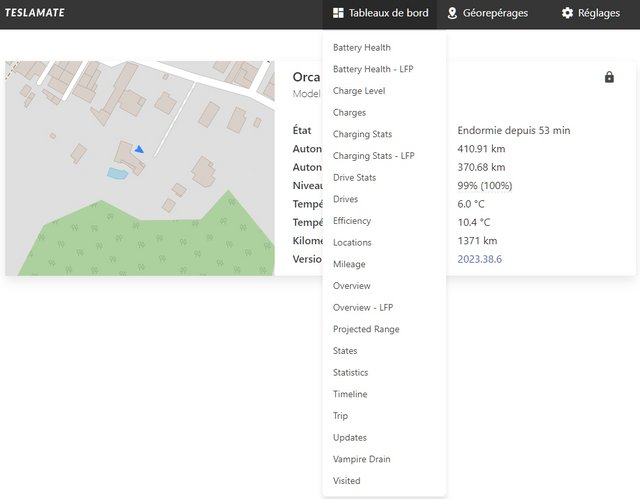This screenshot has width=640, height=499.
Task: Open the Visited dashboard
Action: 347,480
